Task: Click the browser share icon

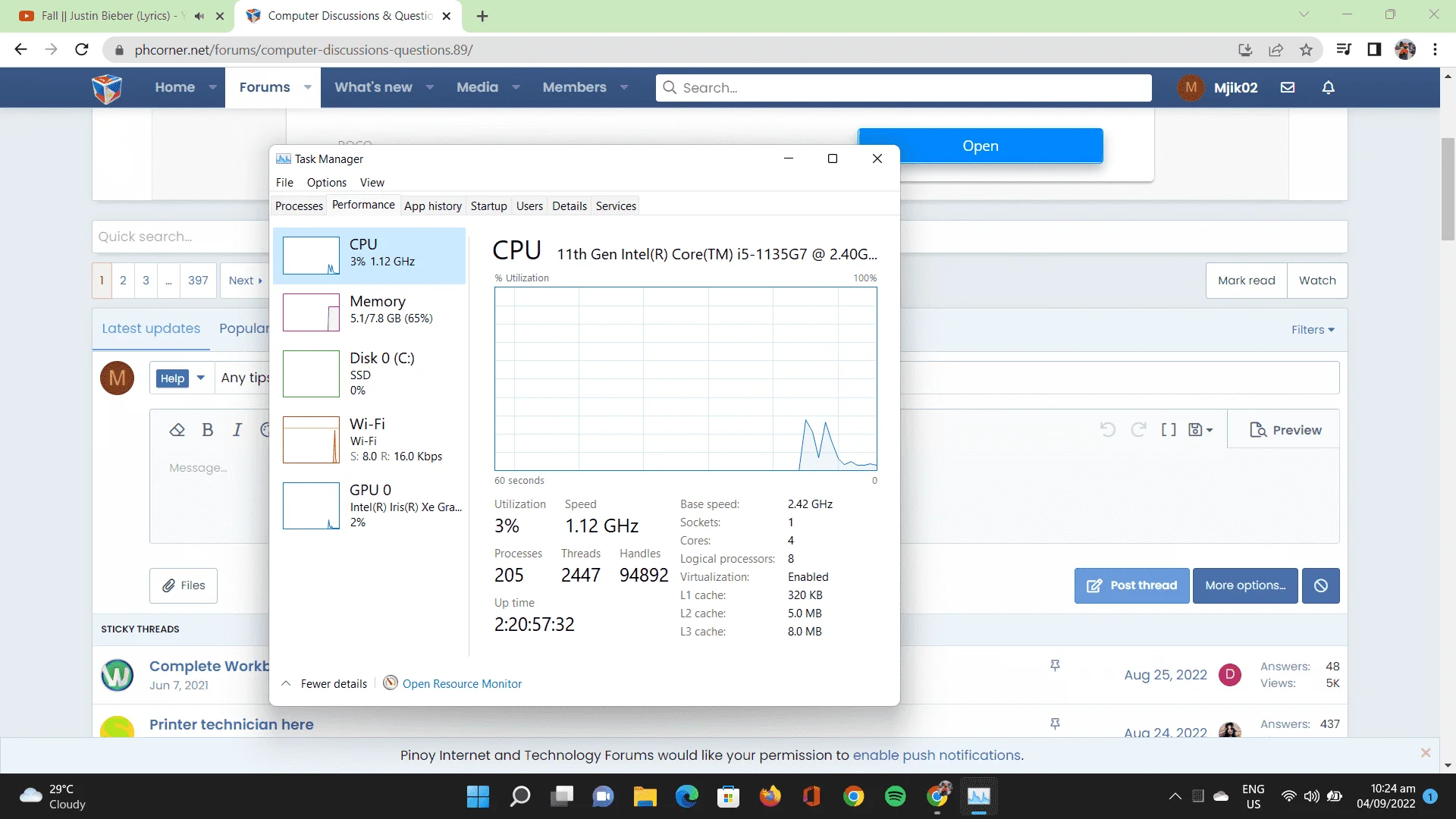Action: coord(1276,50)
